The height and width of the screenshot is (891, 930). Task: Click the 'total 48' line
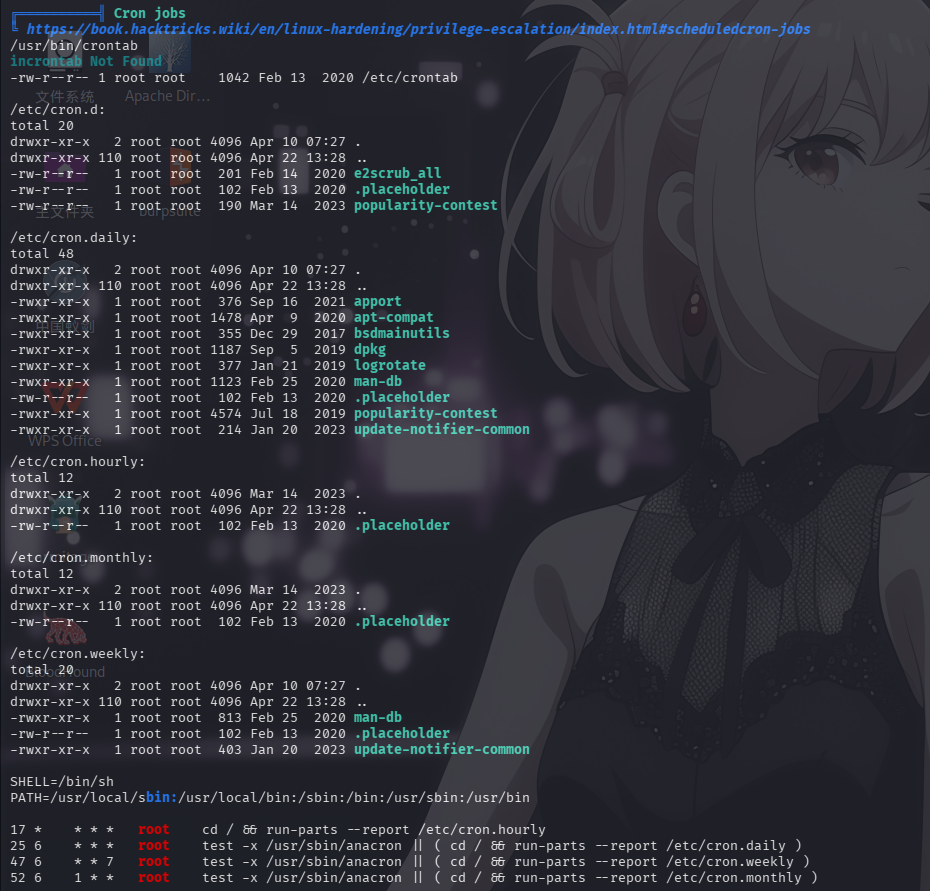pos(42,253)
